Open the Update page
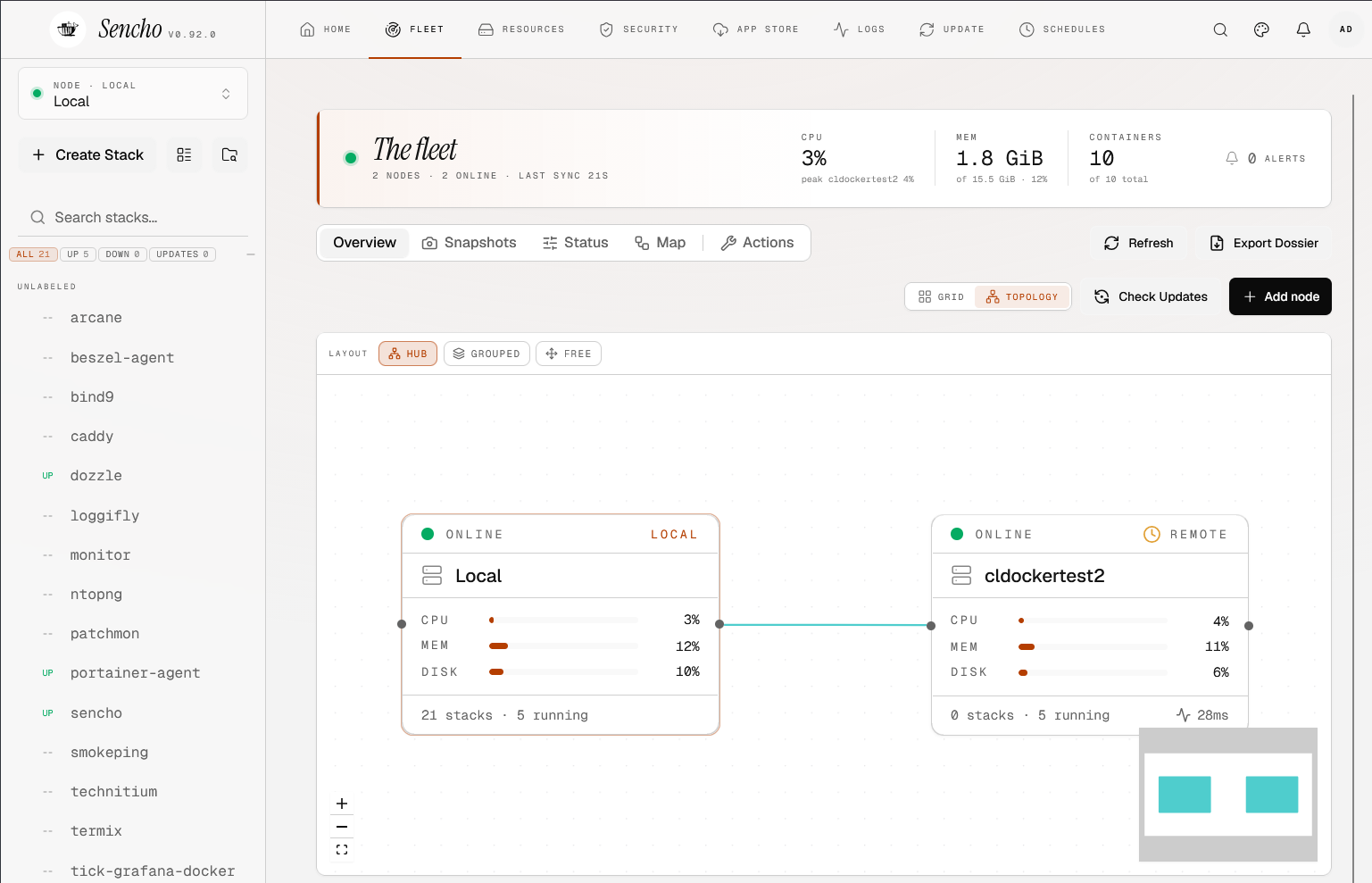 tap(952, 29)
